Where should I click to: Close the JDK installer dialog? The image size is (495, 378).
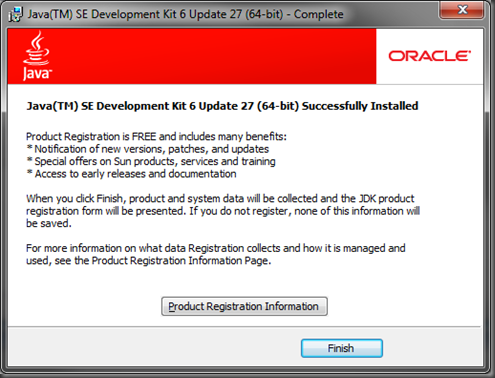coord(462,10)
